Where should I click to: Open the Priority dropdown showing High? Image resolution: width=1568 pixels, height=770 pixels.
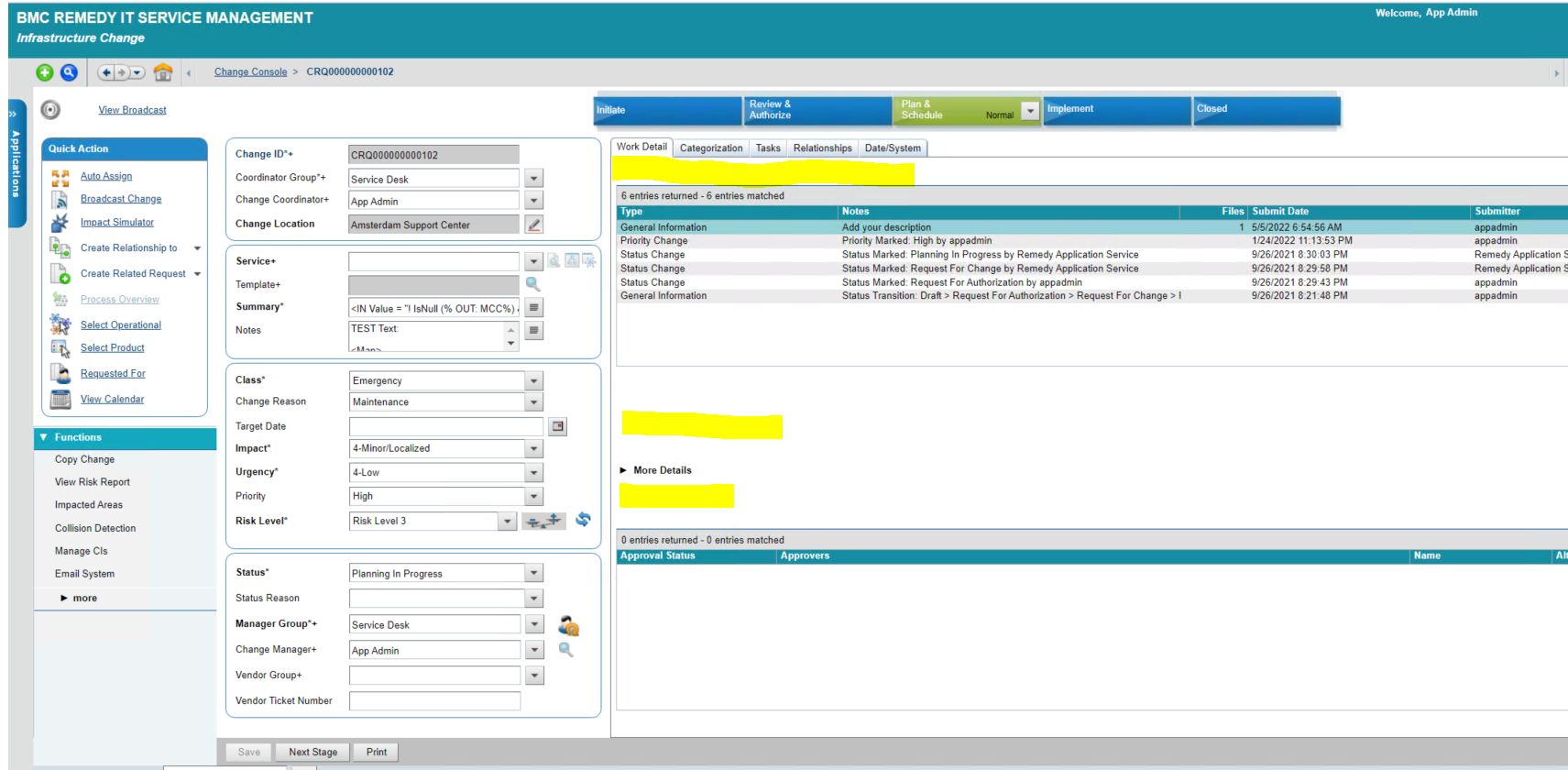pos(534,496)
